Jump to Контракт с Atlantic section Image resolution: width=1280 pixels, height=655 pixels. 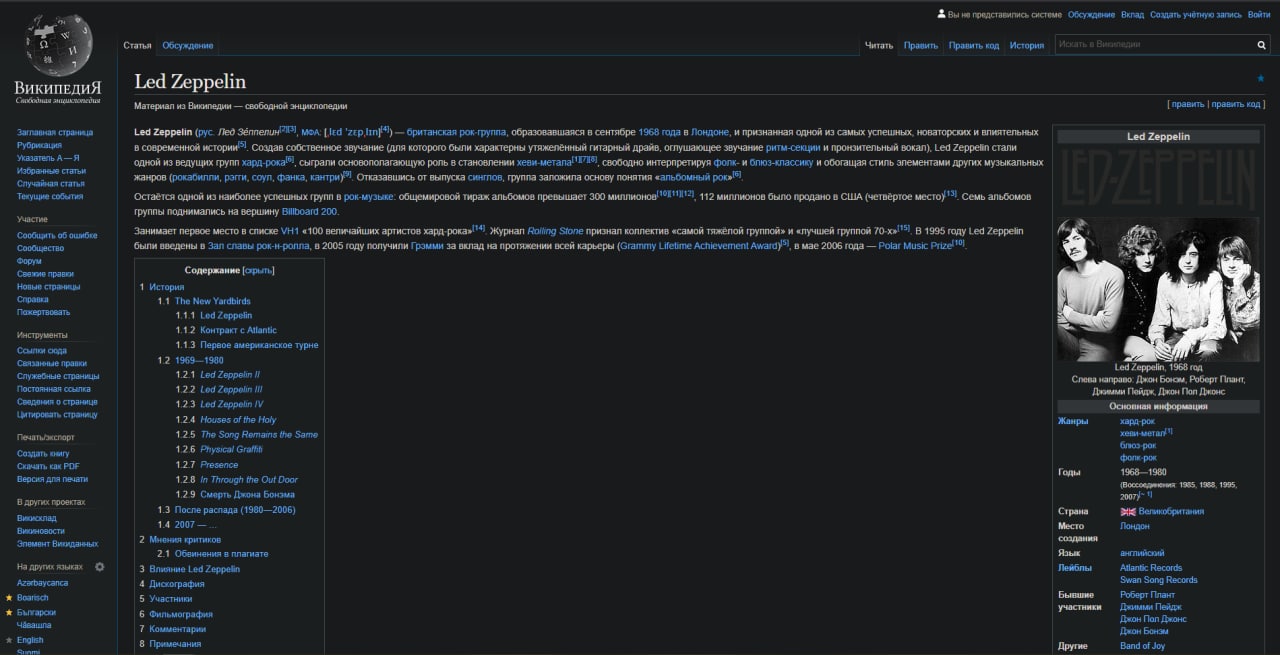238,330
